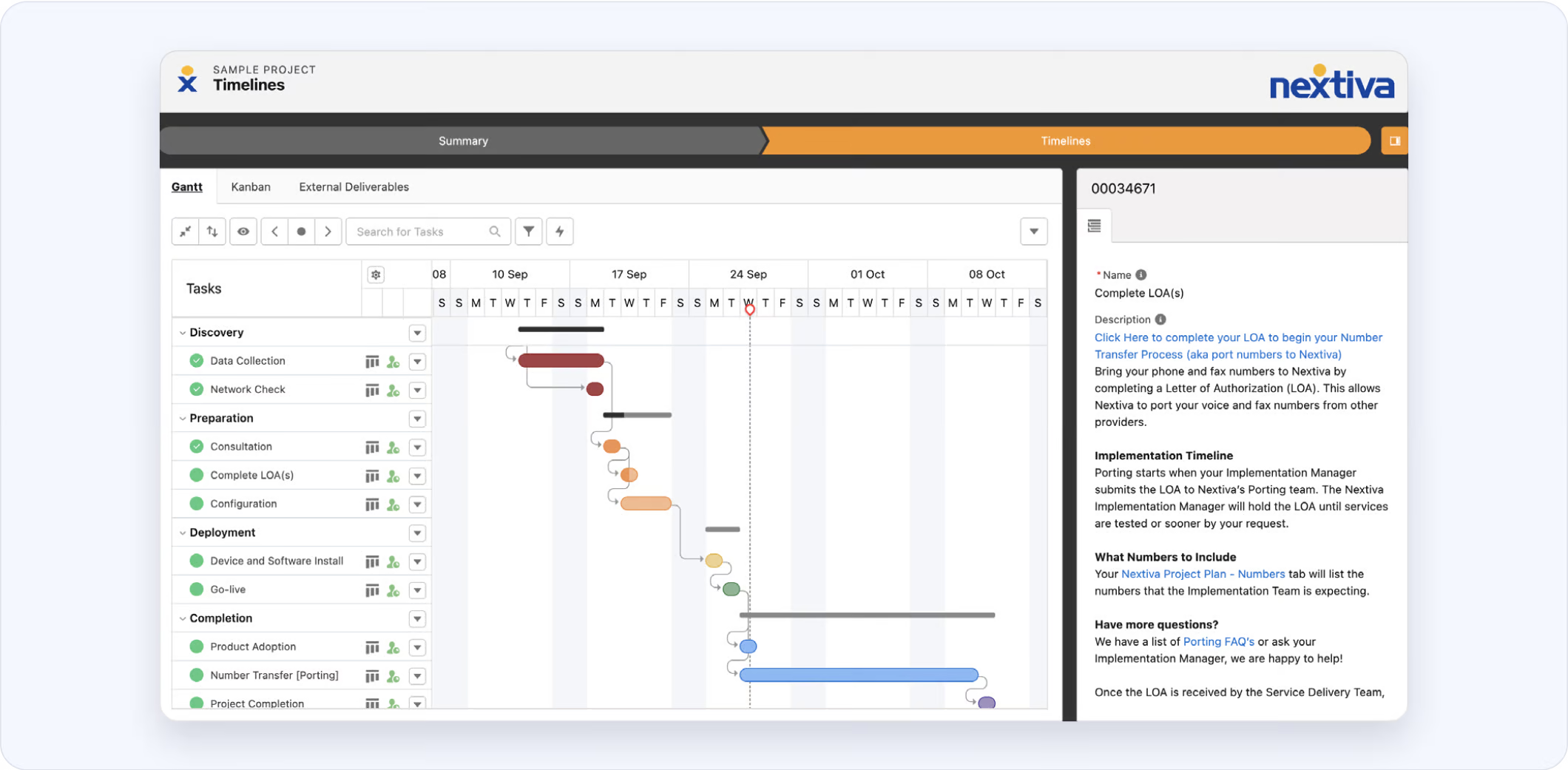Viewport: 1568px width, 770px height.
Task: Switch to the Kanban tab
Action: click(251, 187)
